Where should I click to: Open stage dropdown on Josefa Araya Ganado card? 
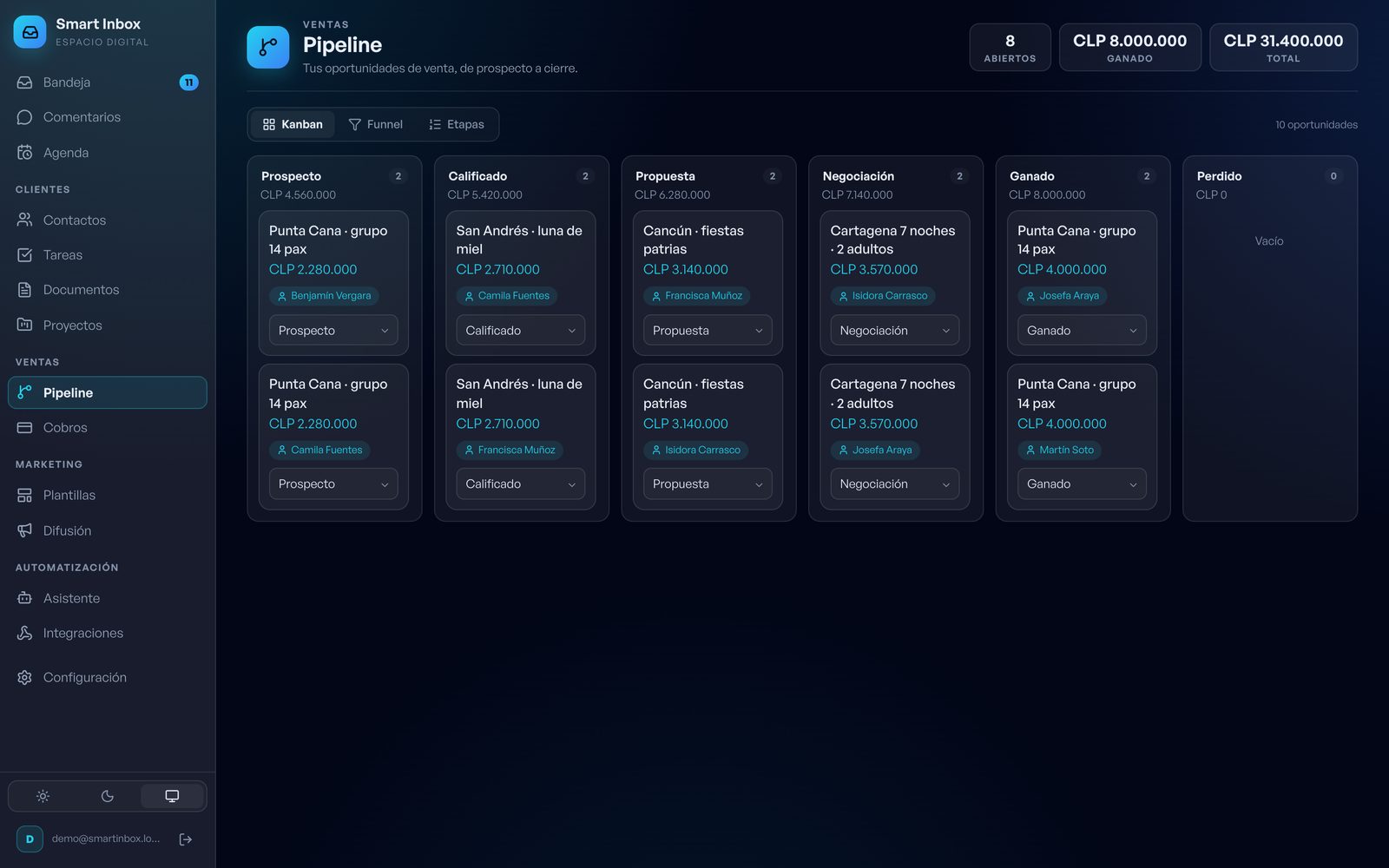point(1082,331)
